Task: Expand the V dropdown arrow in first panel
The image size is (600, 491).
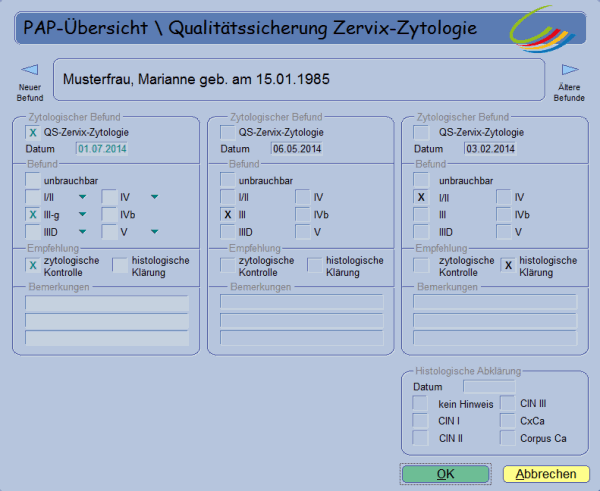Action: (155, 233)
